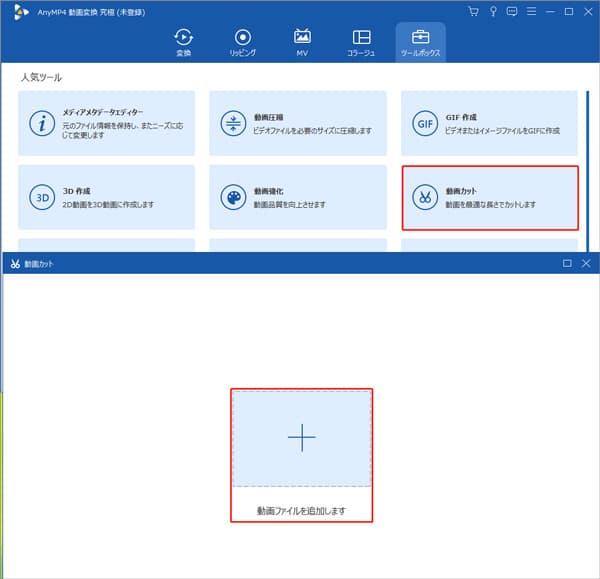This screenshot has width=600, height=579.
Task: Click the shopping cart icon
Action: tap(473, 11)
